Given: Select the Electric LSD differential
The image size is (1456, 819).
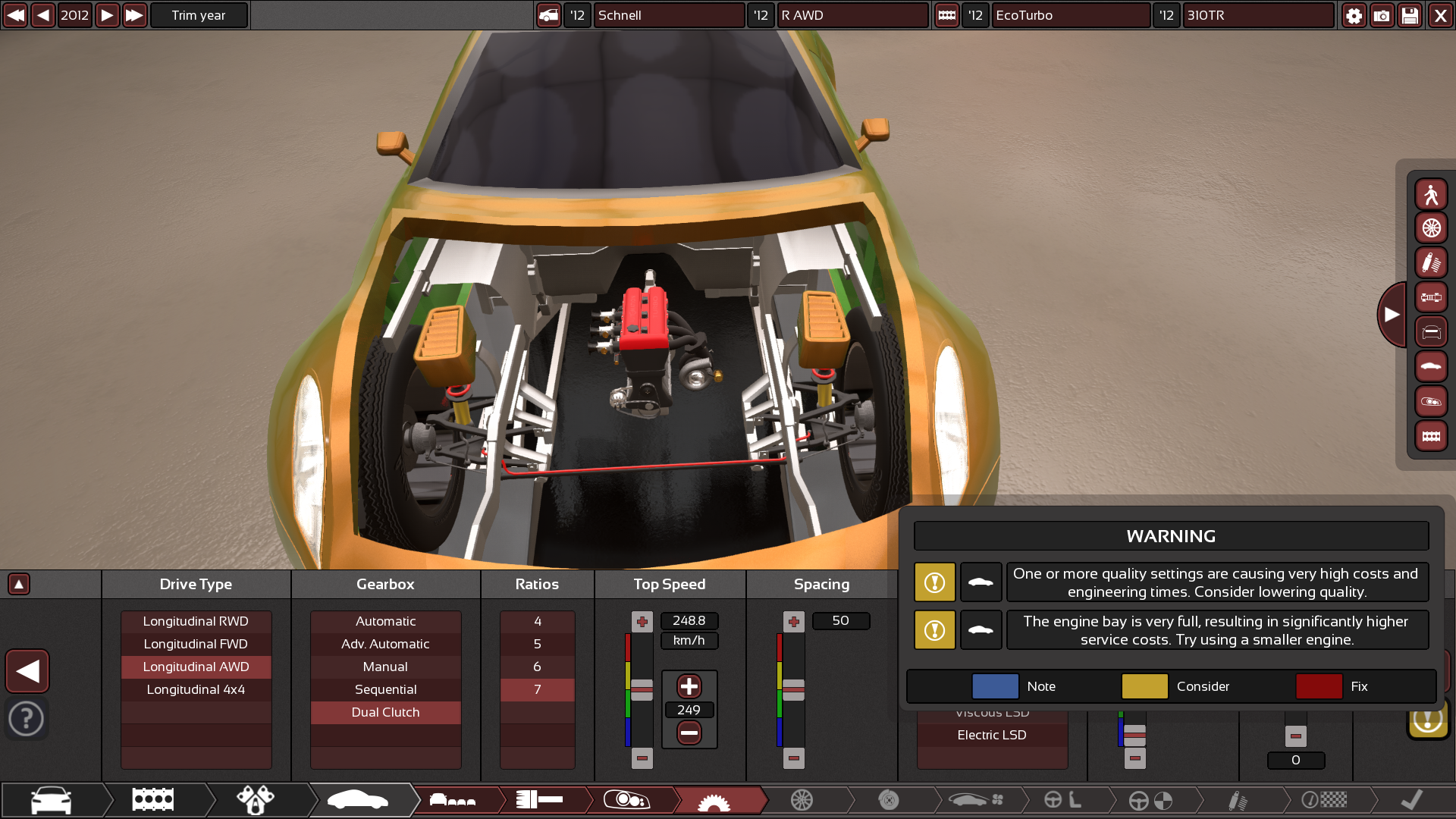Looking at the screenshot, I should [991, 735].
